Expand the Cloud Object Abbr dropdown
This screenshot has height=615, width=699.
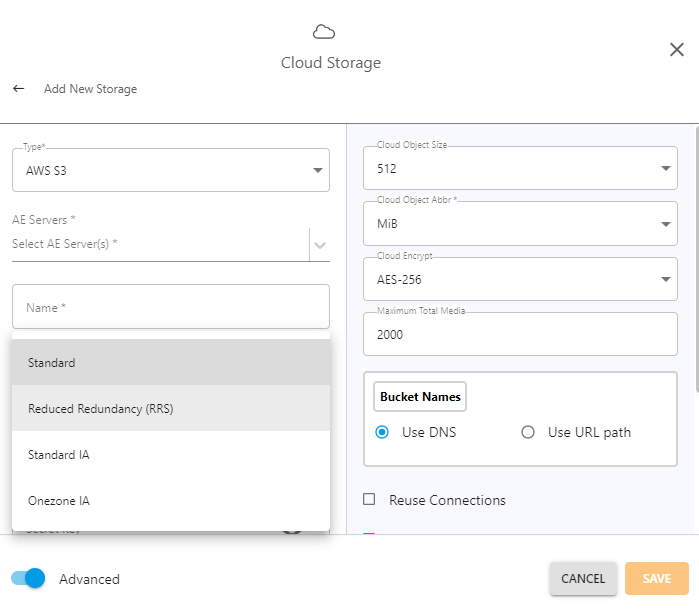(x=520, y=224)
